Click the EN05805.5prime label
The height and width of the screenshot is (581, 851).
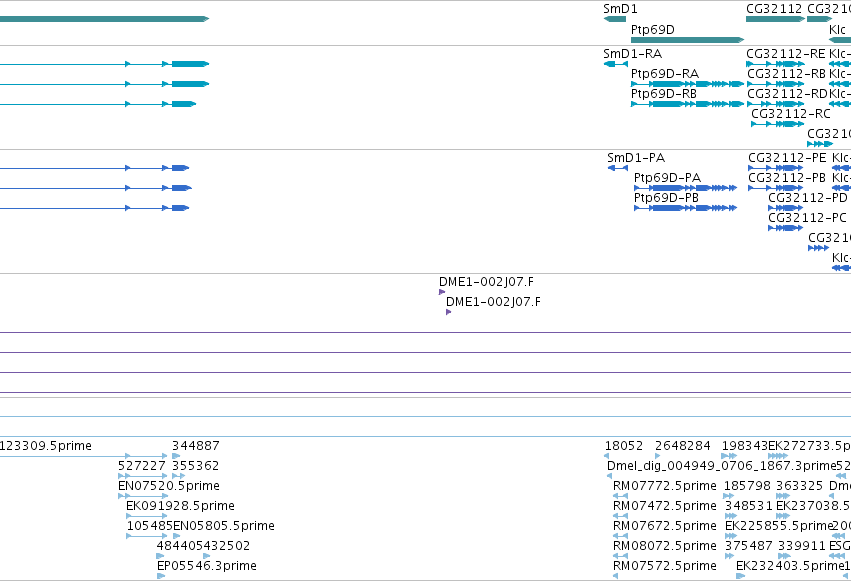224,526
